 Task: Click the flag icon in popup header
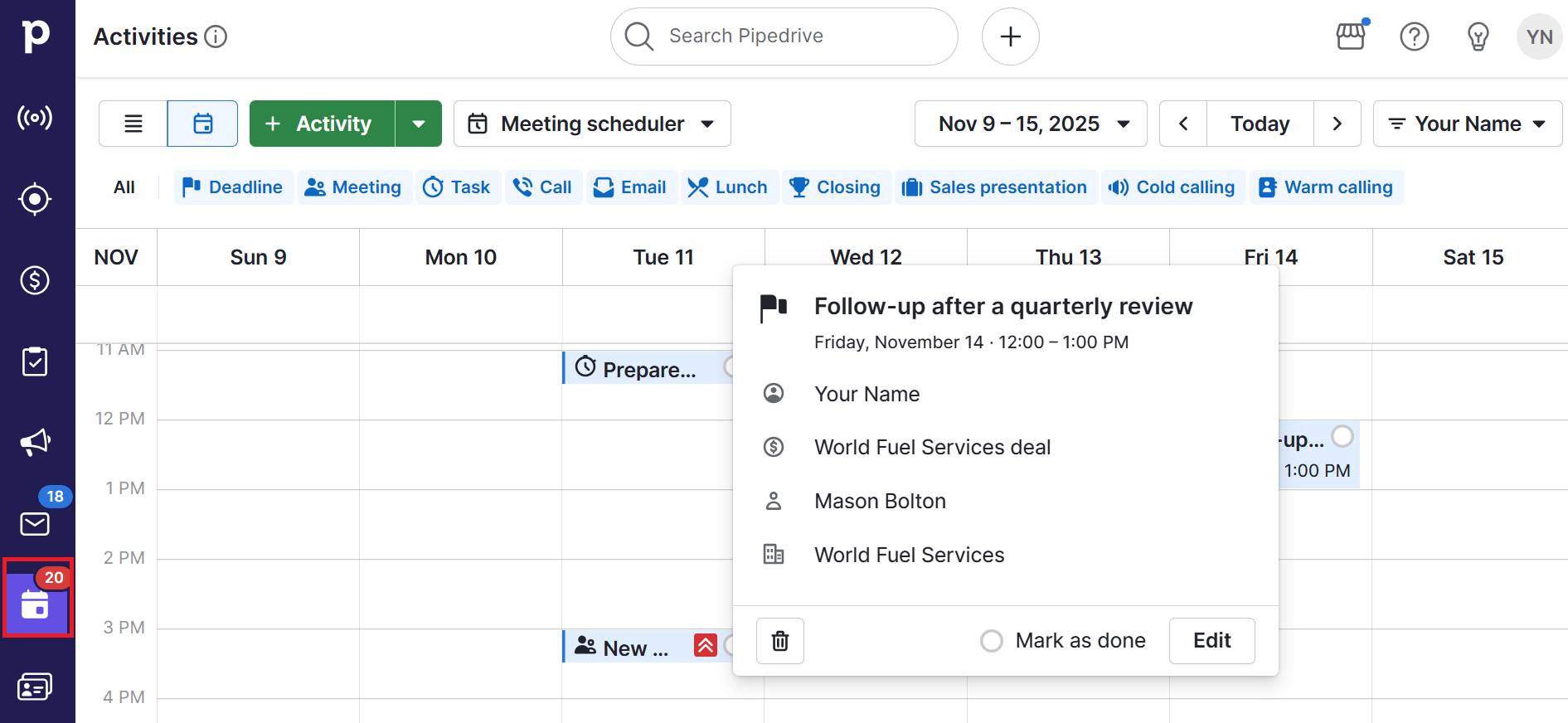pos(774,308)
